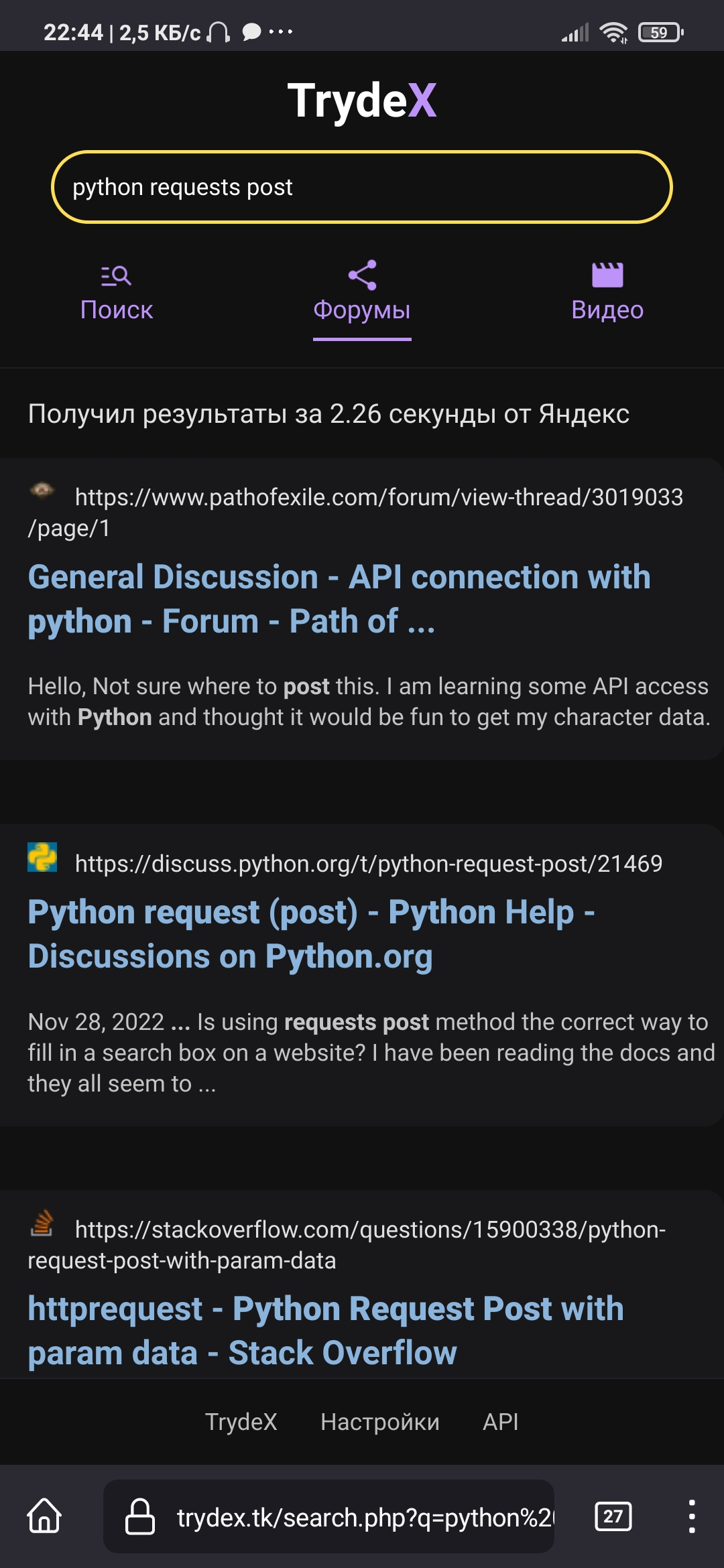Focus the search box with "python requests post"
The image size is (724, 1568).
pyautogui.click(x=362, y=187)
